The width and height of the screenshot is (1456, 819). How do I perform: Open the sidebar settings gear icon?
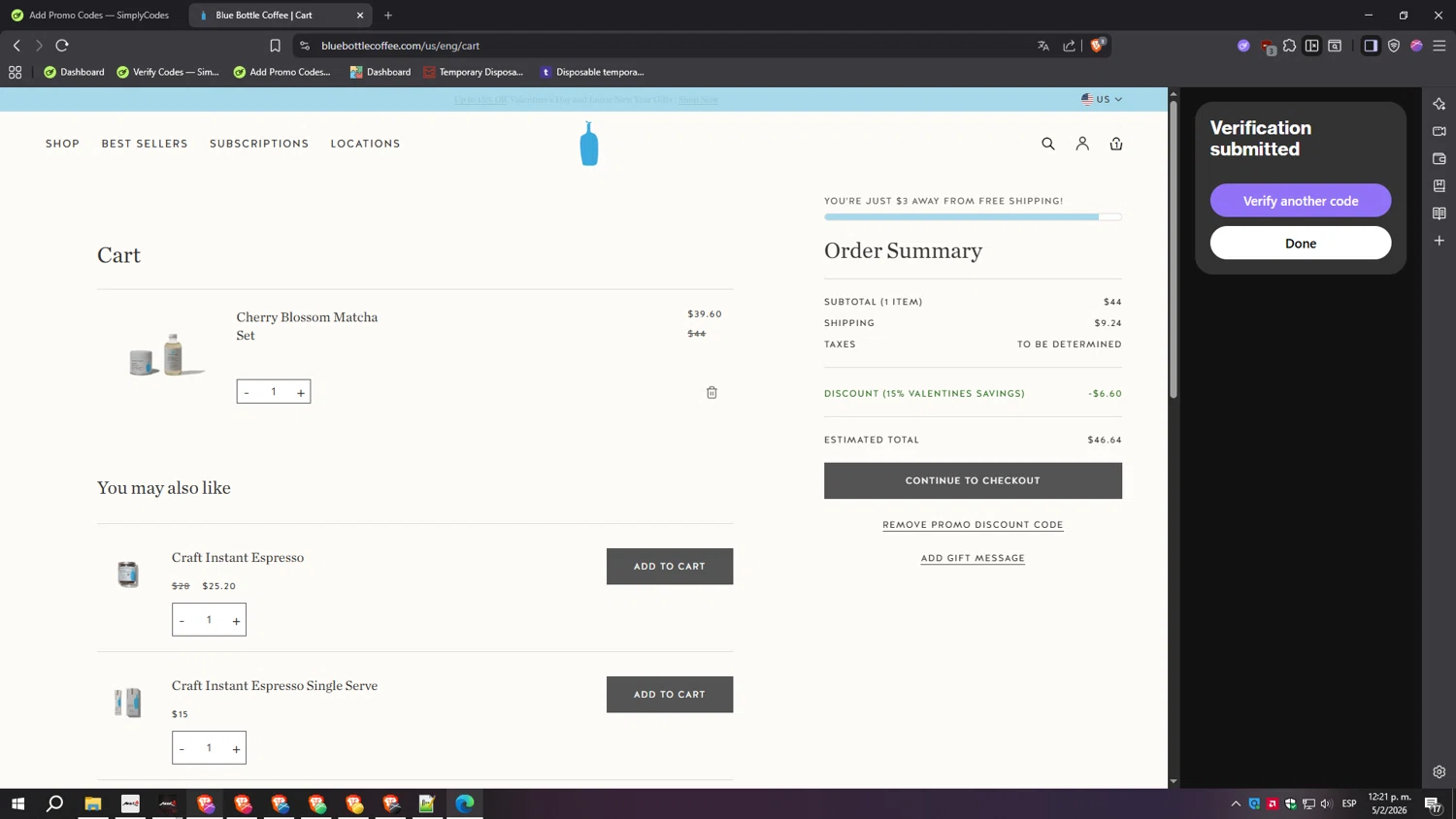click(1439, 772)
